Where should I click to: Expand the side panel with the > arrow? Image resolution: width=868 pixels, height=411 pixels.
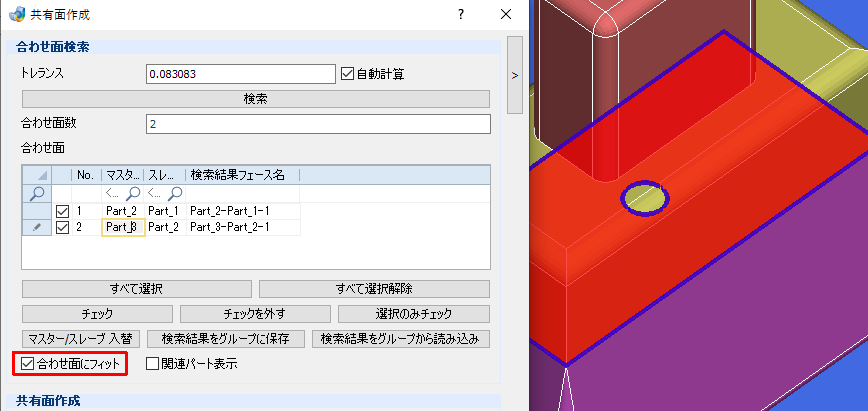point(515,75)
